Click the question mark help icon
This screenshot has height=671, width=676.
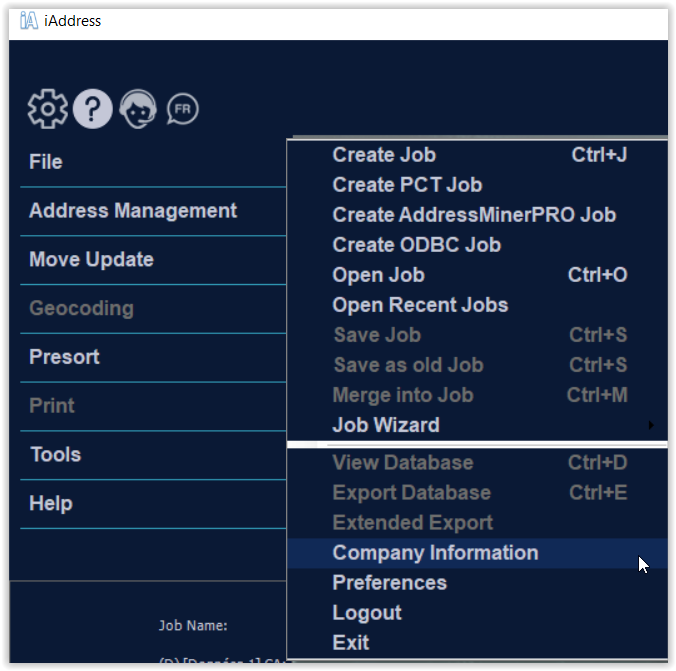click(x=92, y=109)
